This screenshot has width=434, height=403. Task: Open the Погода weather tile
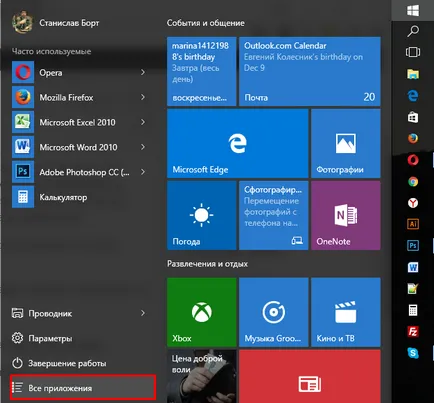pyautogui.click(x=202, y=215)
